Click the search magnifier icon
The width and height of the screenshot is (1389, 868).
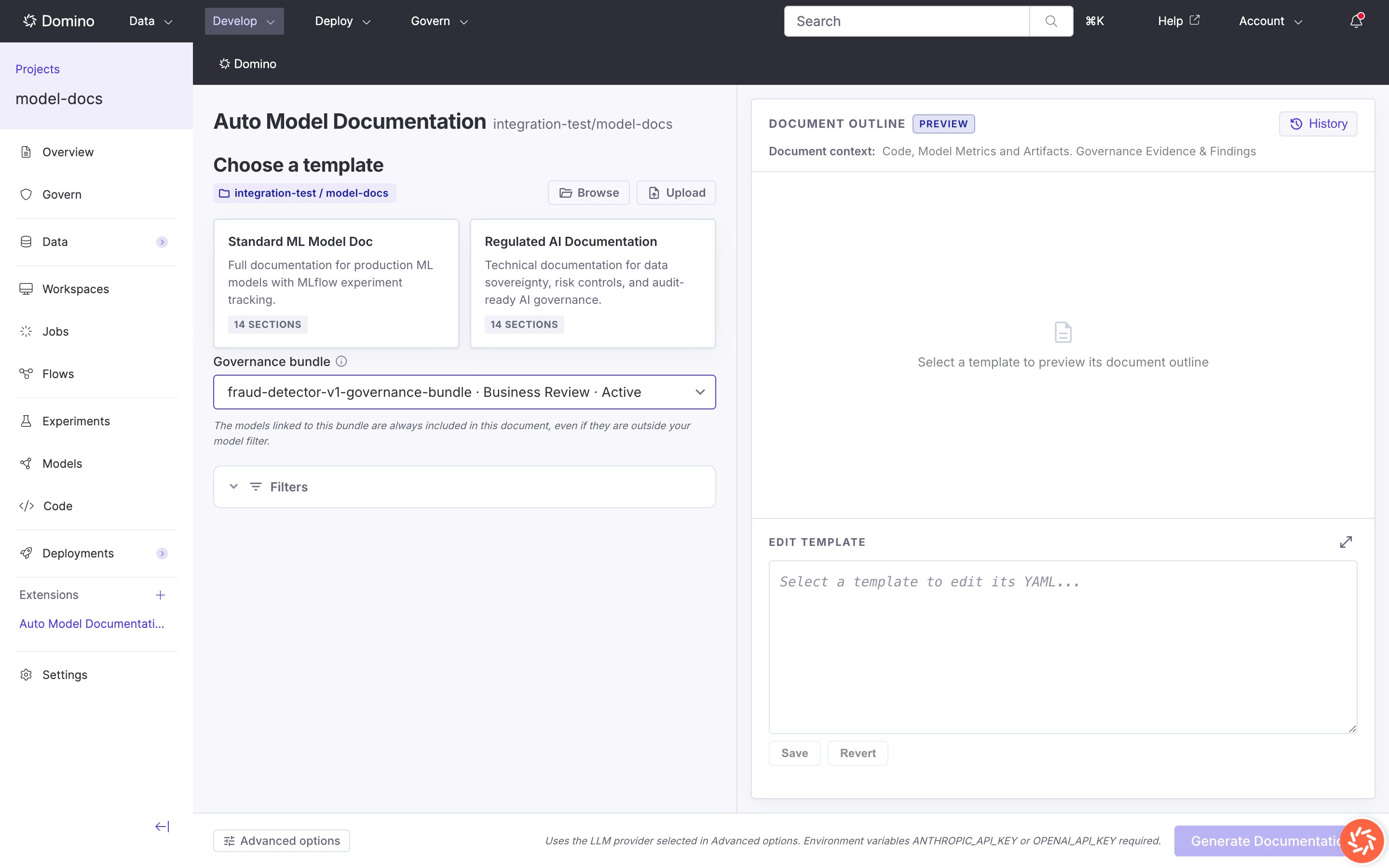click(1051, 21)
